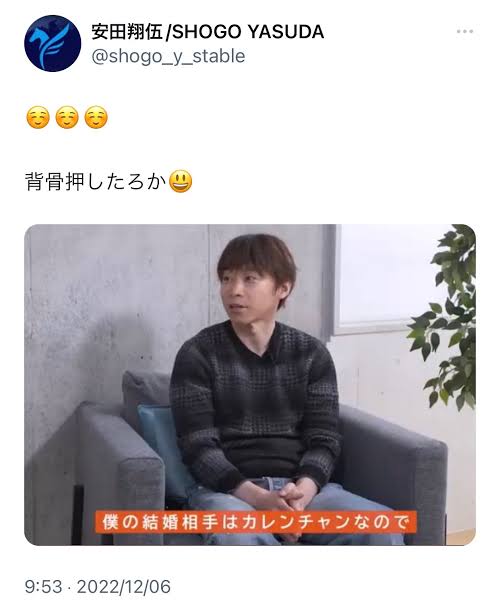Click the second relieved-face emoji
This screenshot has width=500, height=613.
(x=67, y=117)
